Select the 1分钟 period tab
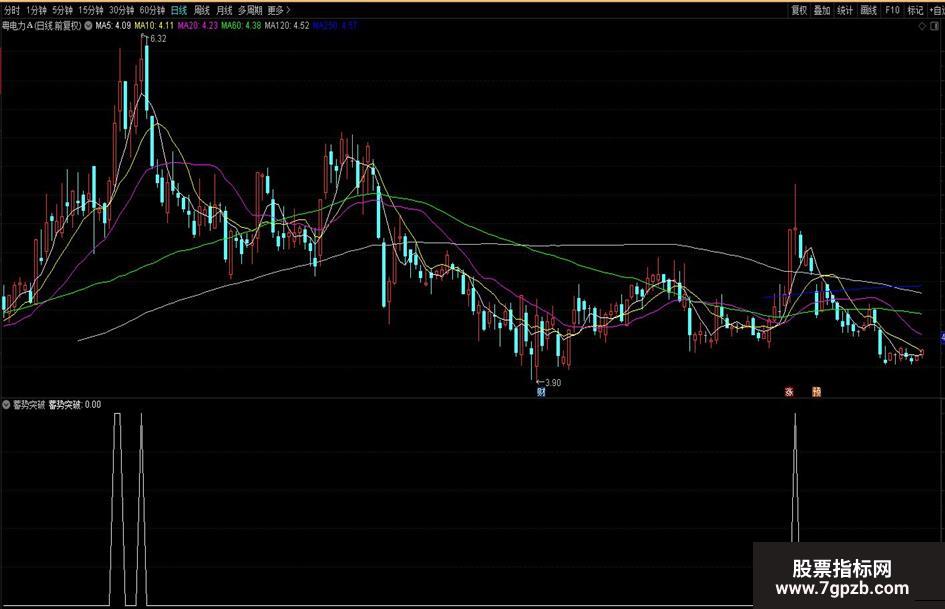This screenshot has width=945, height=609. tap(36, 10)
